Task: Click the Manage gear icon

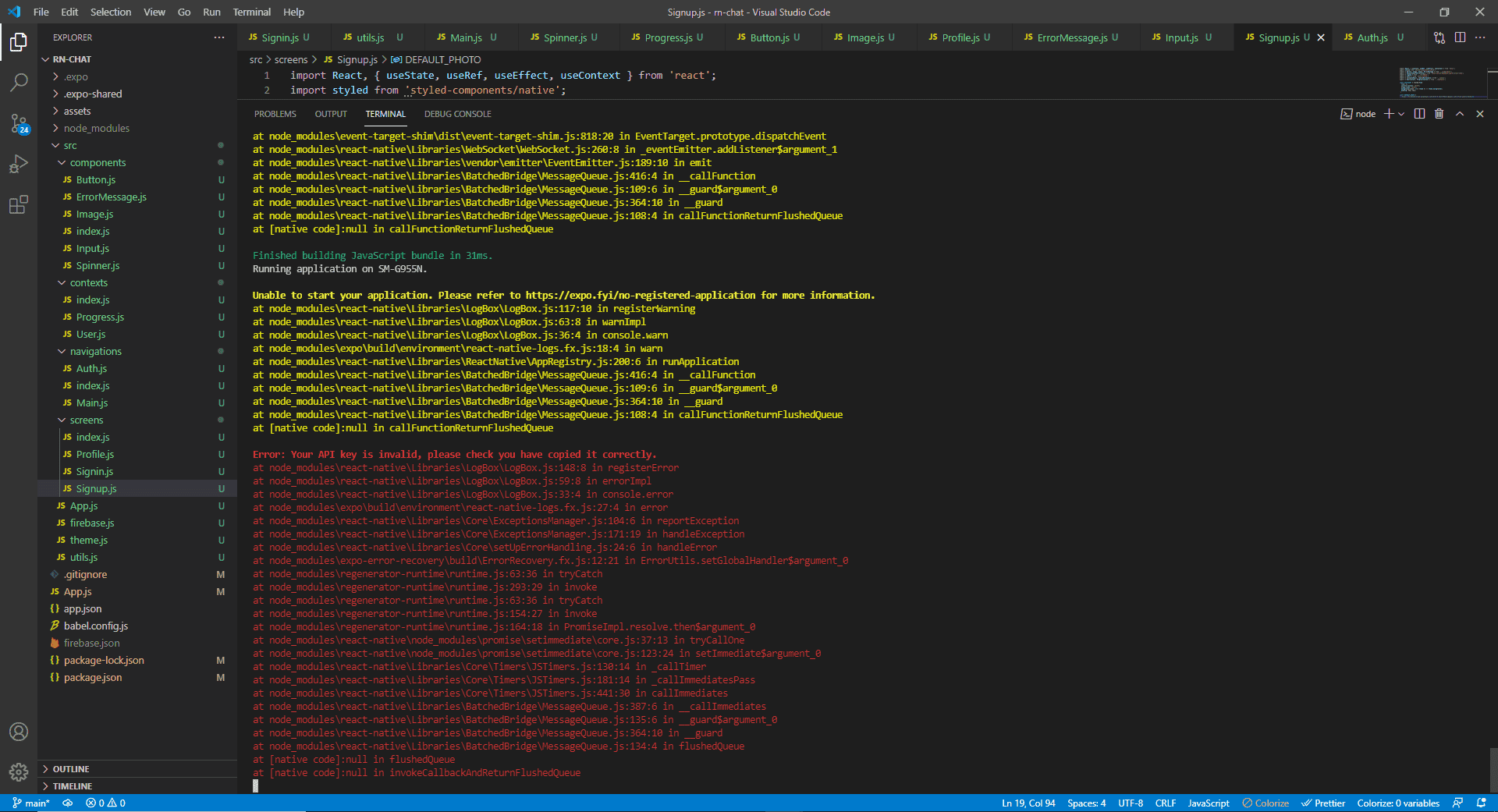Action: pyautogui.click(x=19, y=771)
